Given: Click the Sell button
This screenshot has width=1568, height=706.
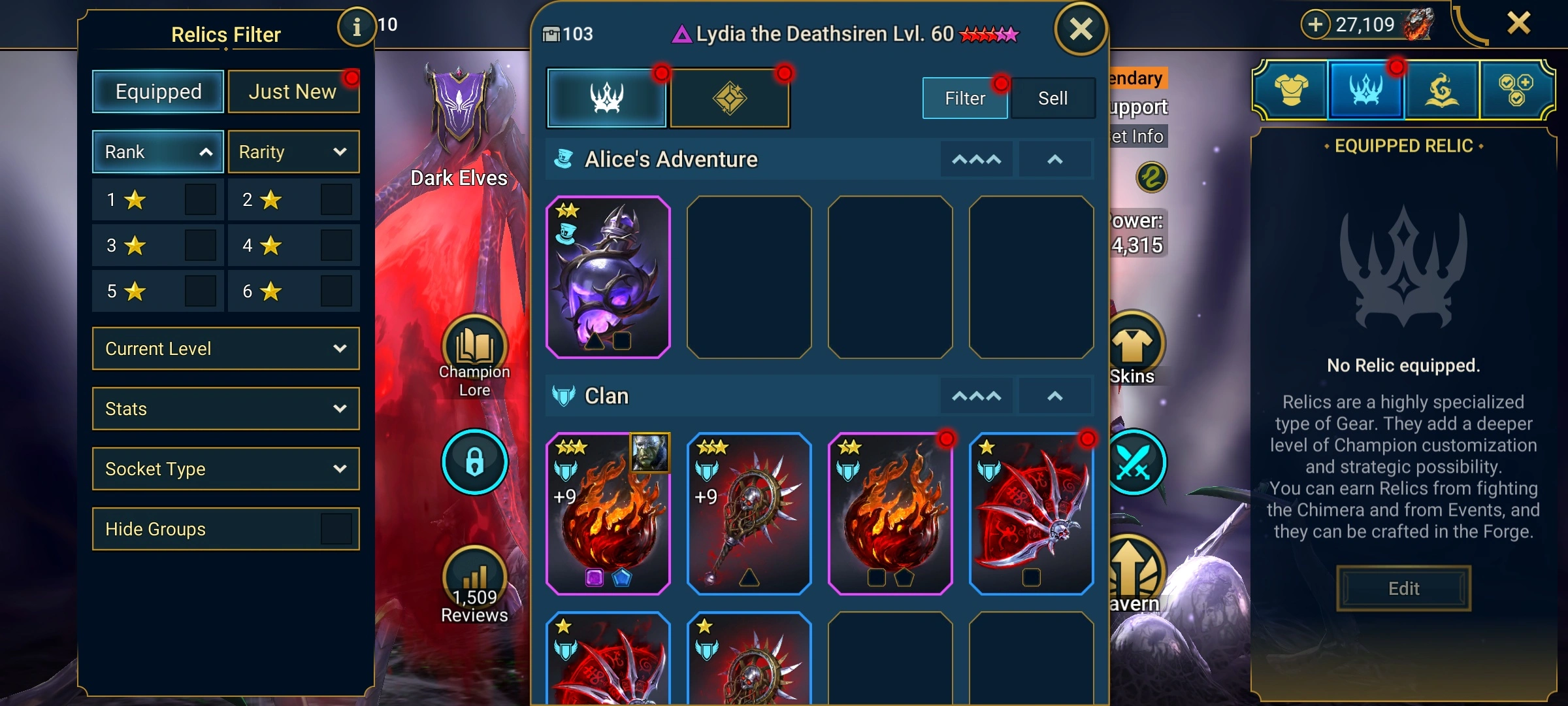Looking at the screenshot, I should click(x=1053, y=98).
